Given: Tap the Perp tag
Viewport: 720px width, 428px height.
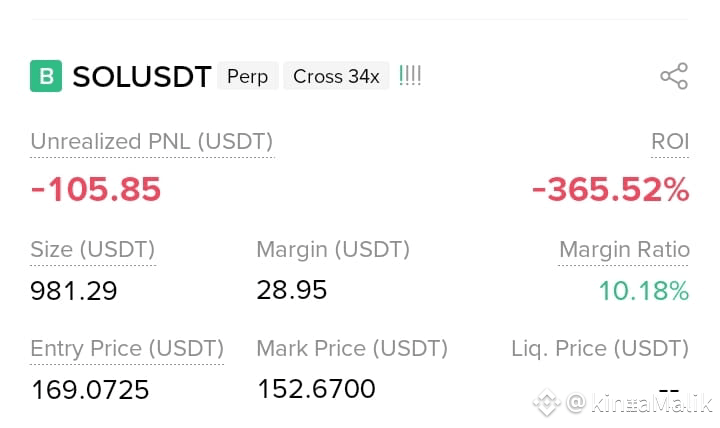Looking at the screenshot, I should (248, 76).
